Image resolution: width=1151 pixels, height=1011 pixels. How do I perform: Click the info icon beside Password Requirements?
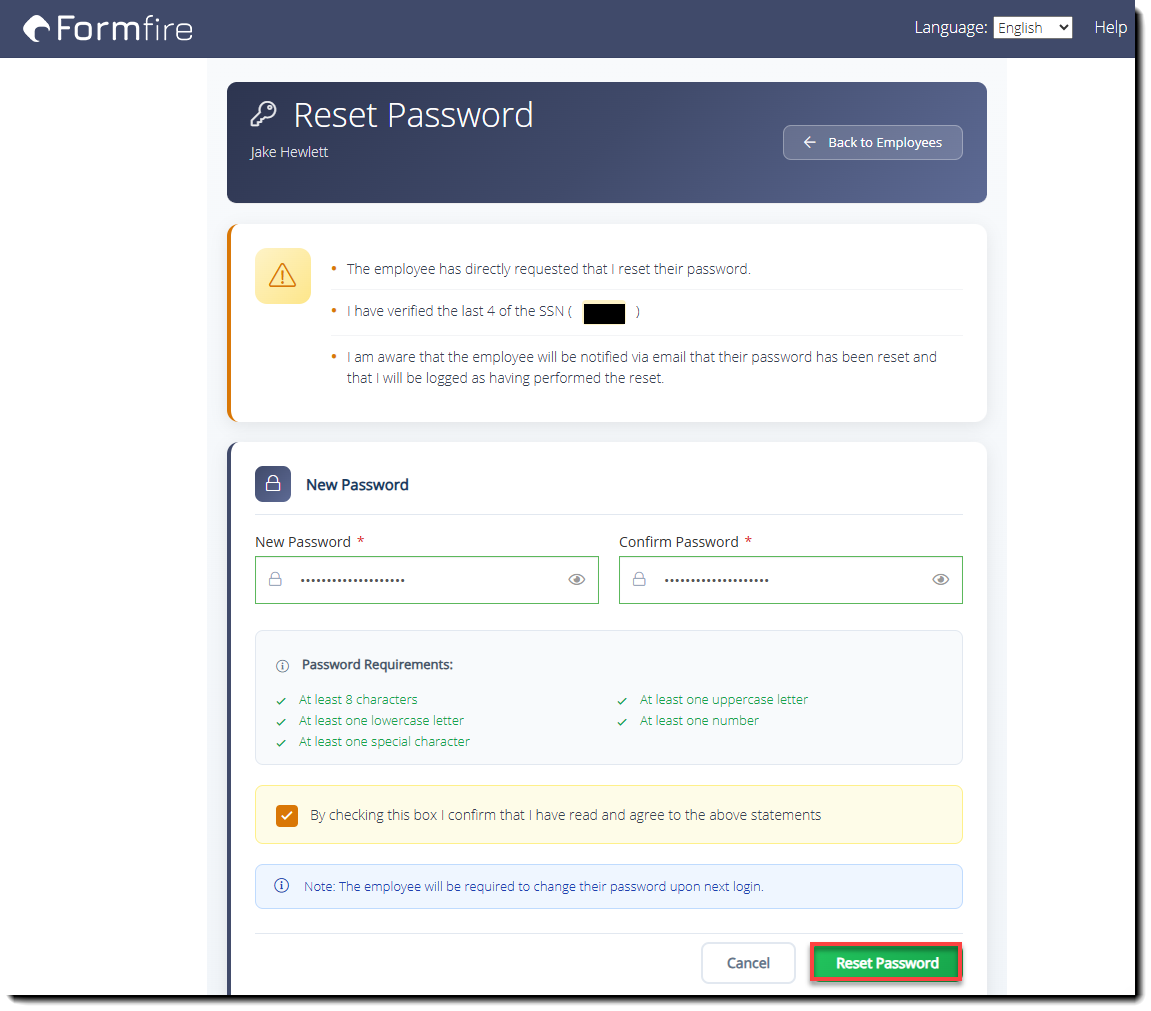point(281,665)
